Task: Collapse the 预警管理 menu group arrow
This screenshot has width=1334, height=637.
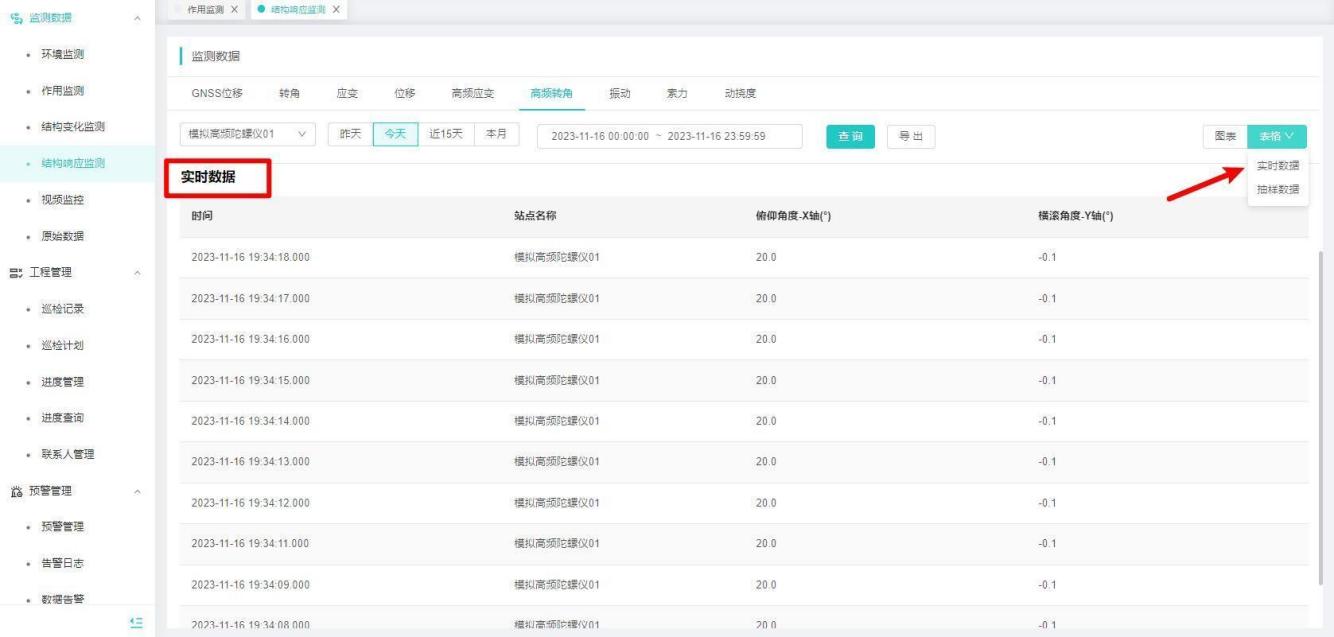Action: click(x=136, y=490)
